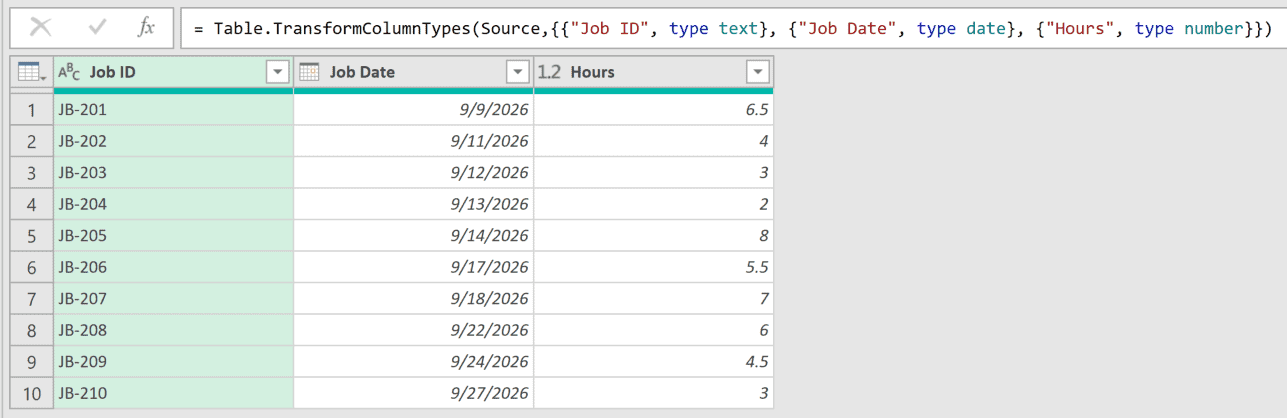
Task: Select row number 6
Action: pos(32,267)
